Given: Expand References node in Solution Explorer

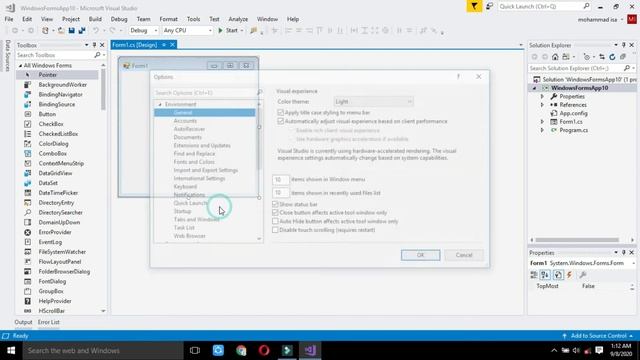Looking at the screenshot, I should (542, 105).
